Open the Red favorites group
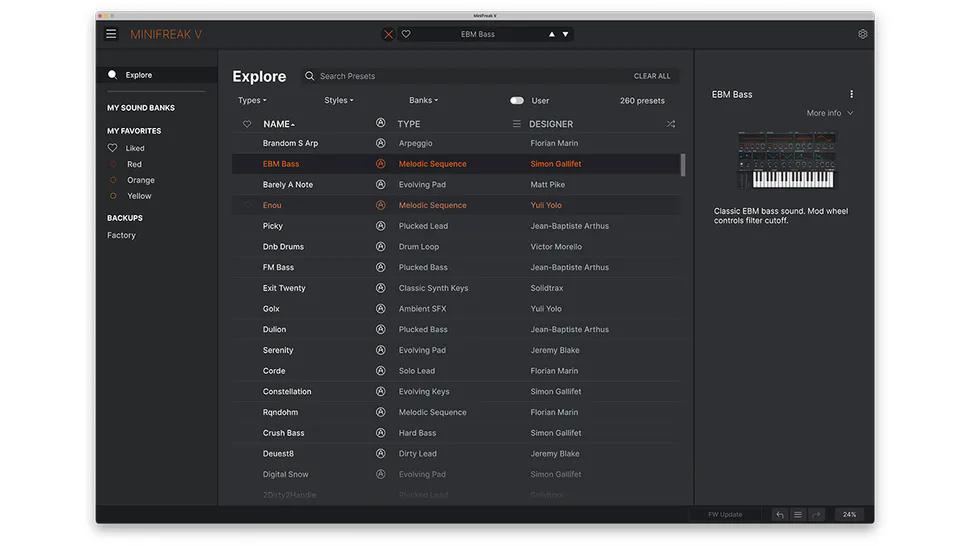Image resolution: width=970 pixels, height=546 pixels. point(134,164)
